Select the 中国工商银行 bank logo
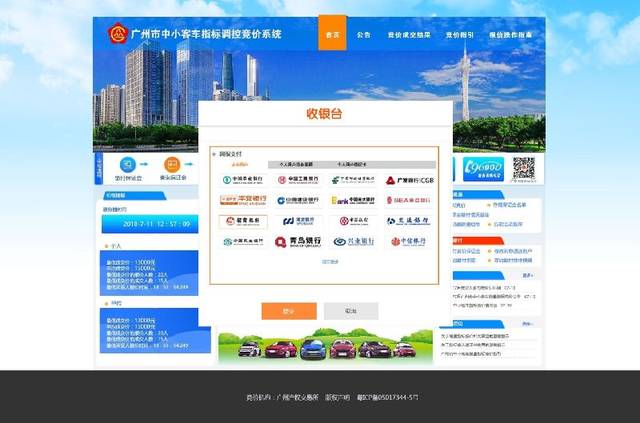Screen dimensions: 640x423 pos(298,180)
